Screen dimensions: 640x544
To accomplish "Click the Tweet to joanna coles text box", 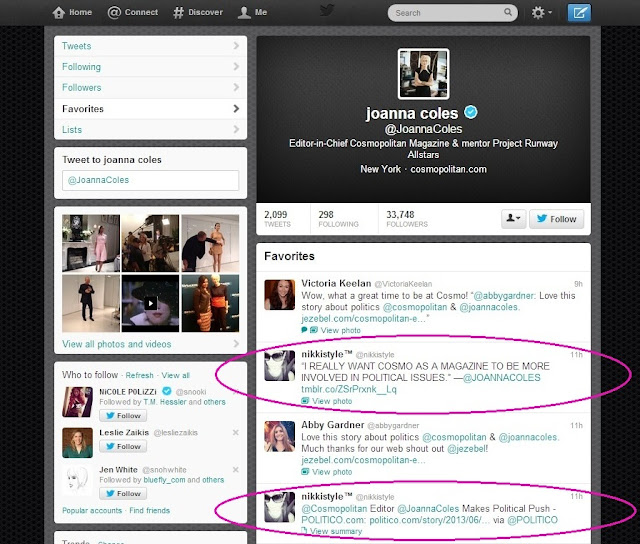I will click(150, 180).
